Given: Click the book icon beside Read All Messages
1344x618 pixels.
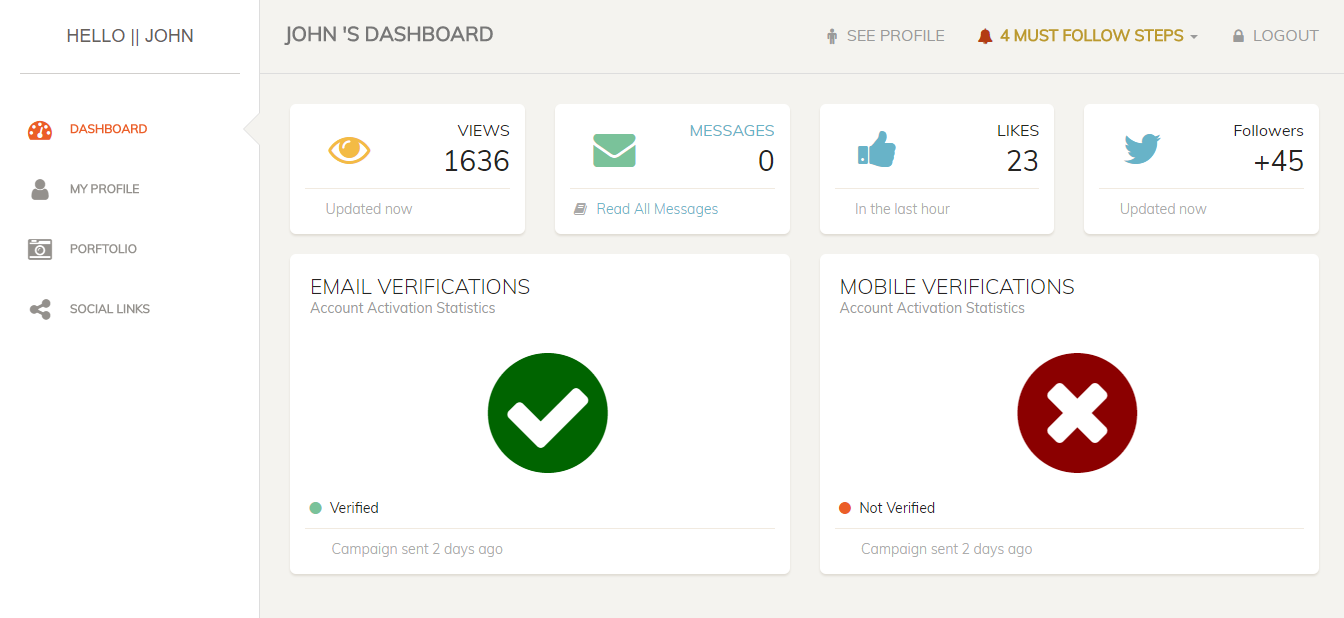Looking at the screenshot, I should tap(580, 209).
